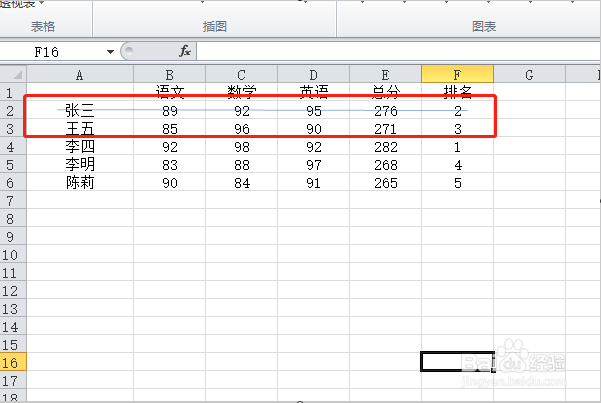Select row 4 header
Screen dimensions: 601x403
point(13,146)
